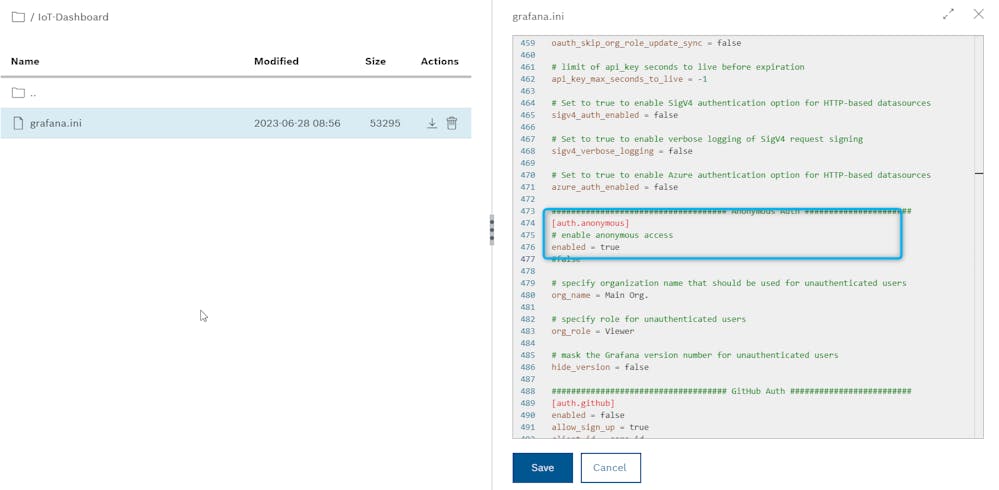
Task: Delete grafana.ini using the trash icon
Action: pyautogui.click(x=452, y=123)
